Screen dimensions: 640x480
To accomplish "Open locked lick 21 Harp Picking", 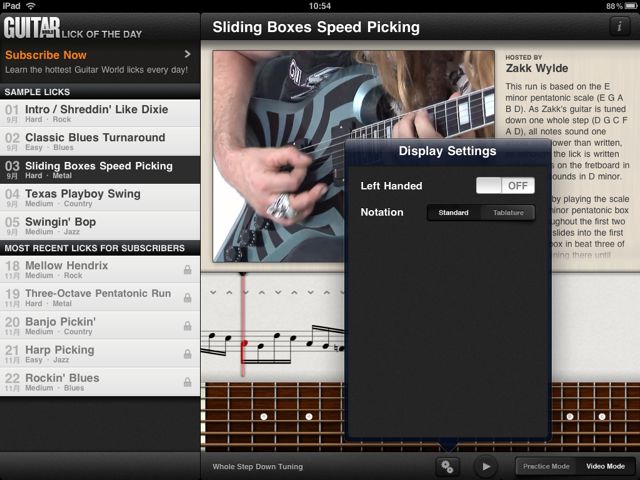I will tap(100, 353).
